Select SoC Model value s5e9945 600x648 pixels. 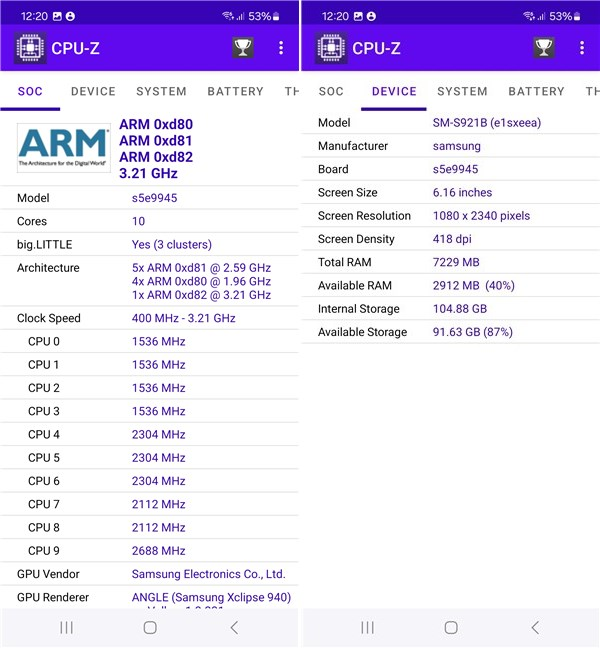(155, 198)
